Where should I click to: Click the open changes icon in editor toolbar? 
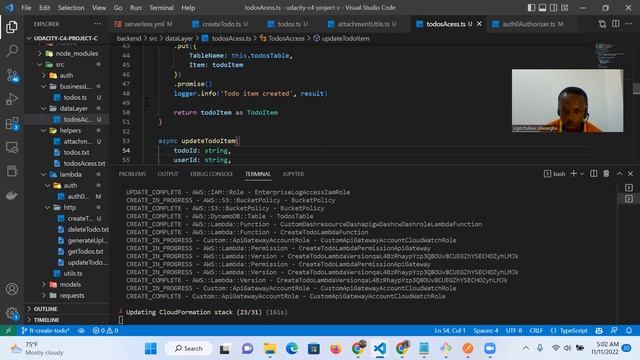click(x=602, y=24)
